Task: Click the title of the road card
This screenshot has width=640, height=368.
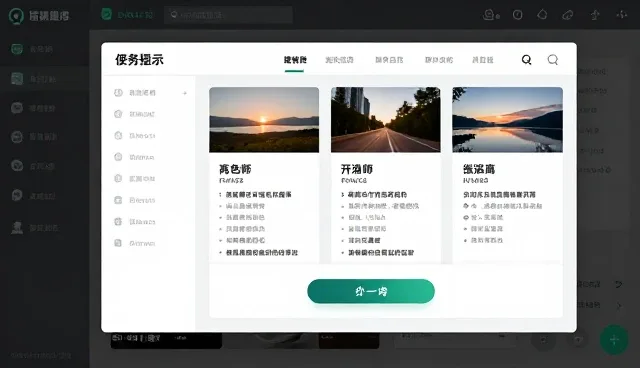Action: [x=357, y=169]
